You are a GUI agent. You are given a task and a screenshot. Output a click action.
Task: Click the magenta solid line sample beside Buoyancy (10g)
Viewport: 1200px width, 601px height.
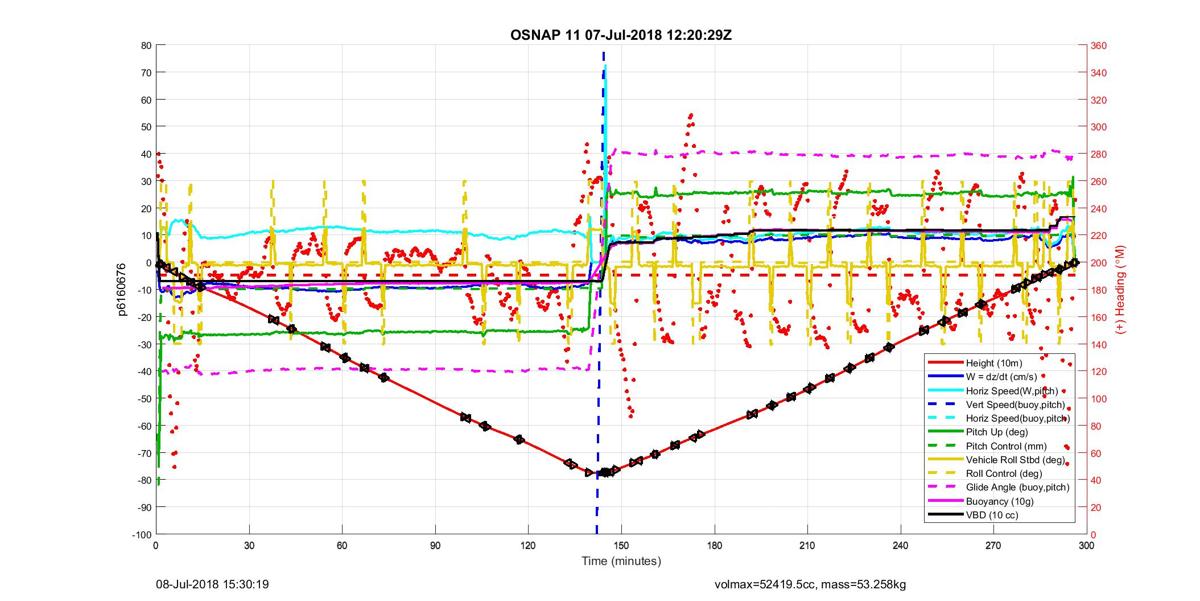945,500
